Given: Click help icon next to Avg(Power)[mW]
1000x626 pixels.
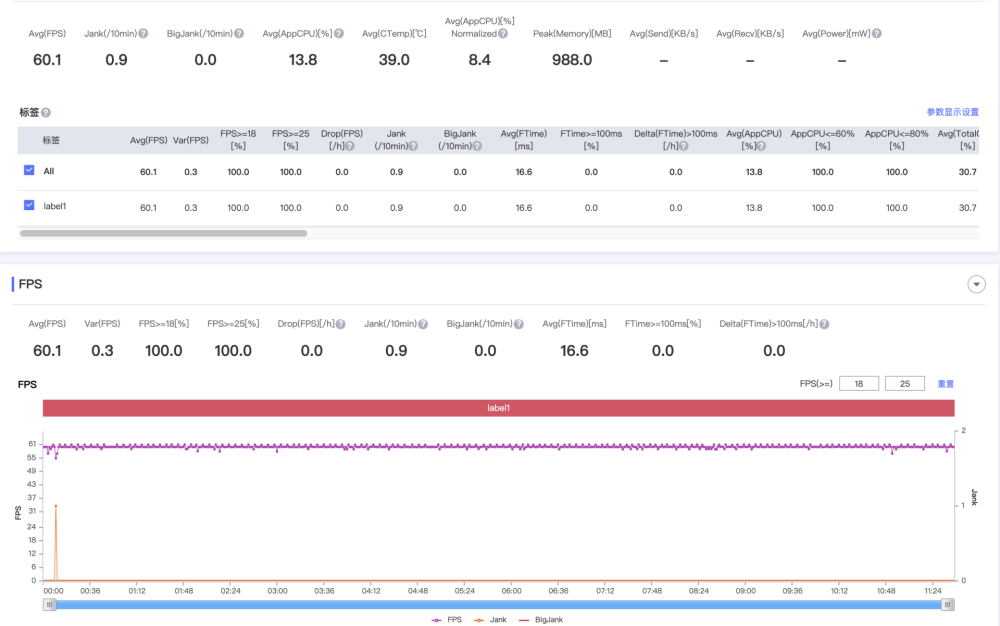Looking at the screenshot, I should click(876, 34).
